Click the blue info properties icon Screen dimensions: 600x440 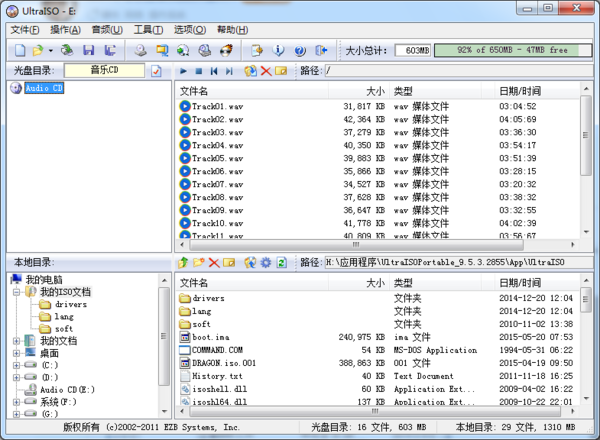point(279,50)
